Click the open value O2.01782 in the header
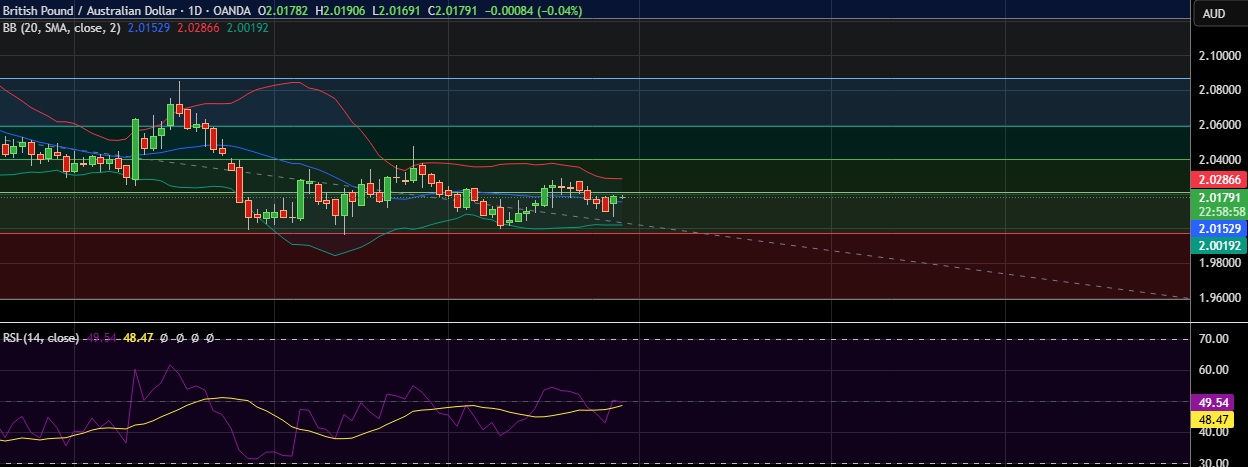Image resolution: width=1248 pixels, height=467 pixels. pos(284,10)
